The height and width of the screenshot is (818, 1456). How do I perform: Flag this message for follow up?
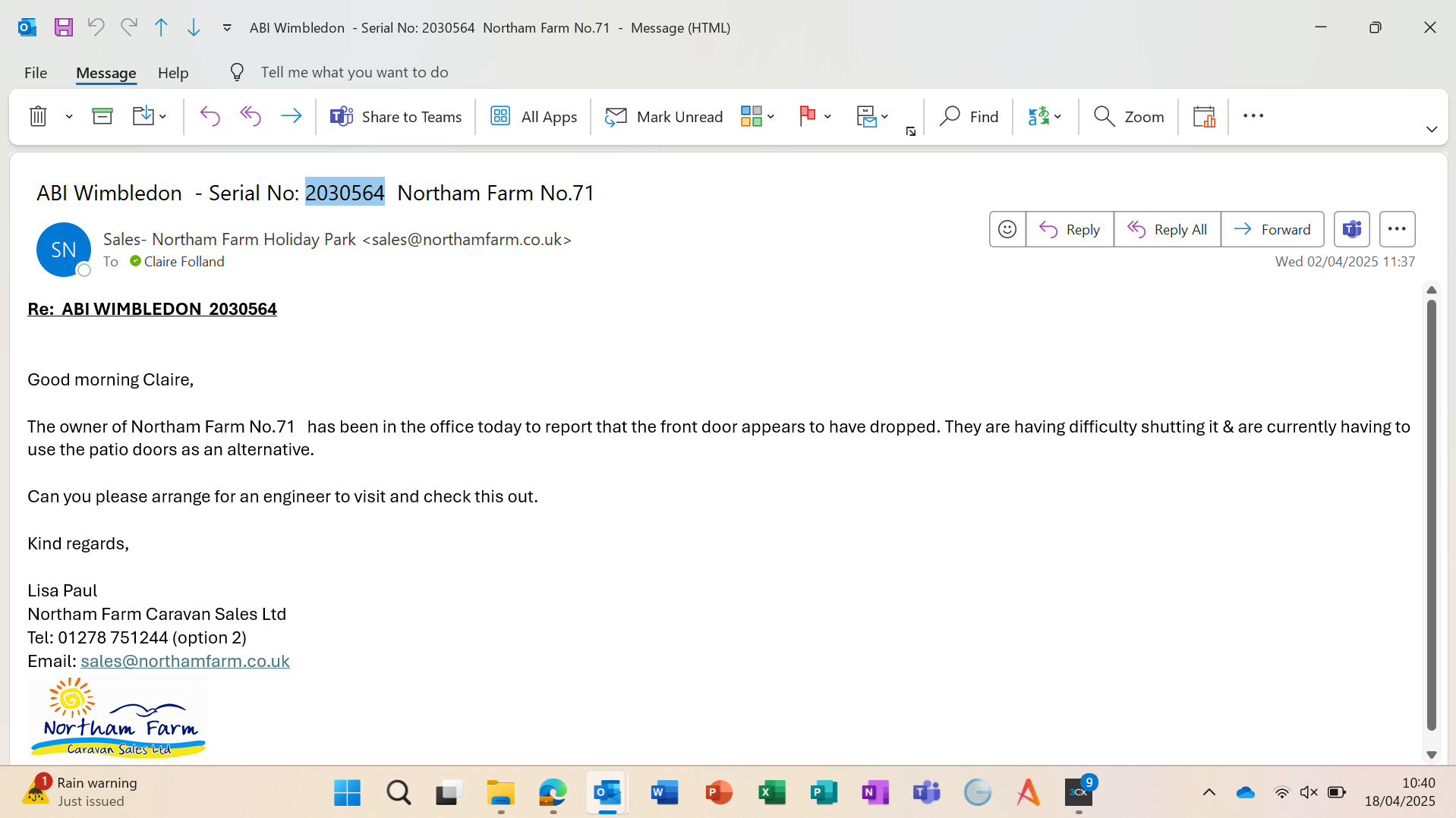coord(807,116)
